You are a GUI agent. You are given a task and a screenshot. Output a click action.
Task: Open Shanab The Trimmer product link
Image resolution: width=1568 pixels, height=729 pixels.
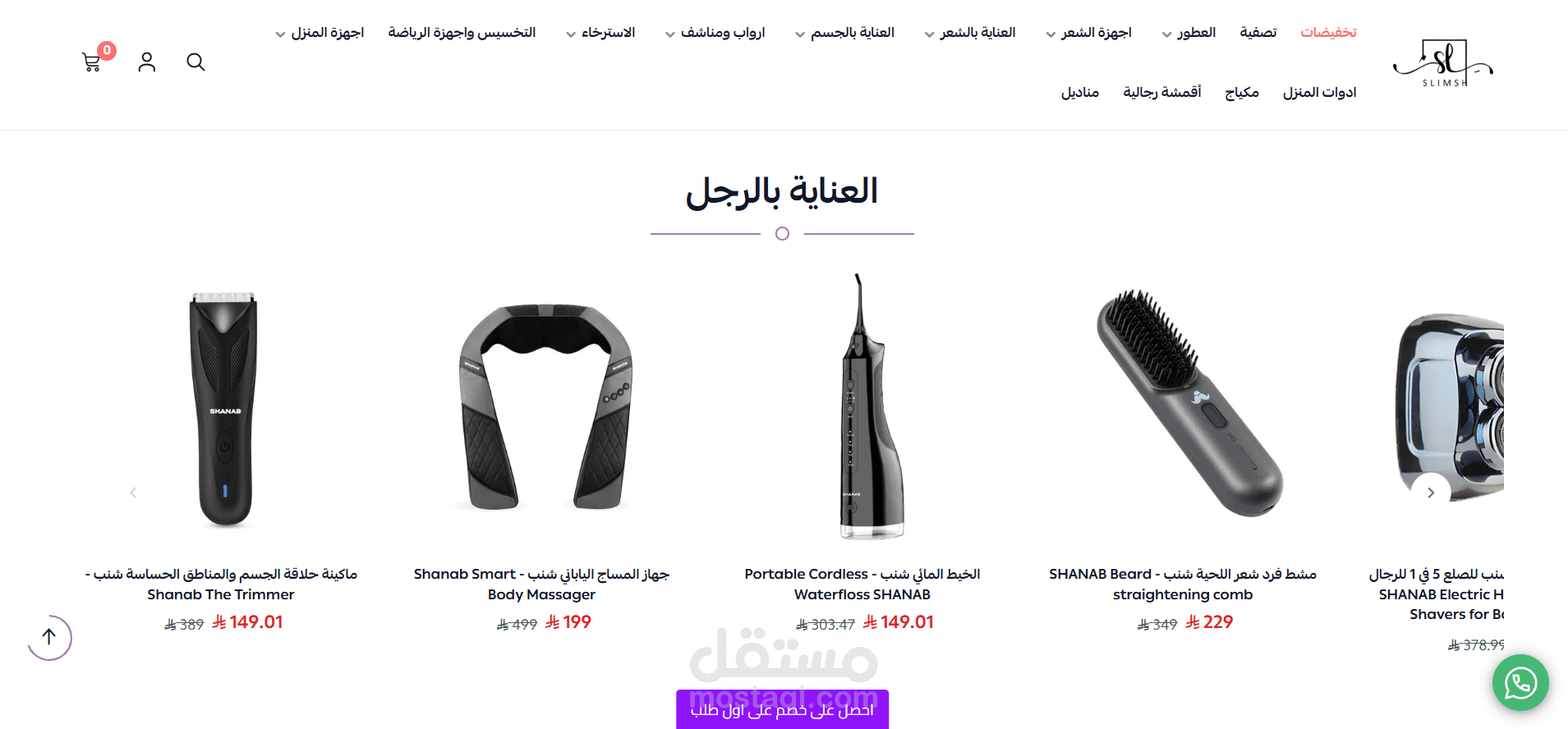[x=221, y=584]
